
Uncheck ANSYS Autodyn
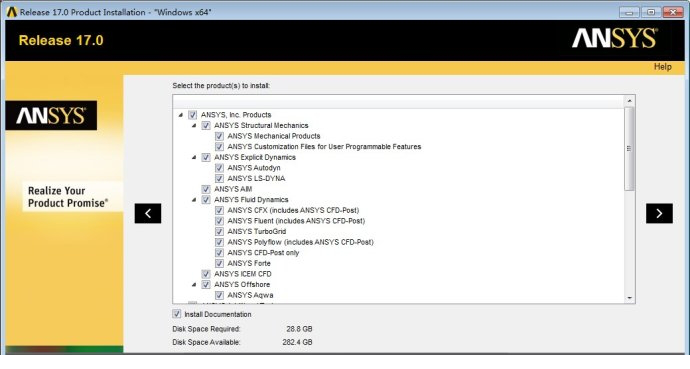point(219,168)
